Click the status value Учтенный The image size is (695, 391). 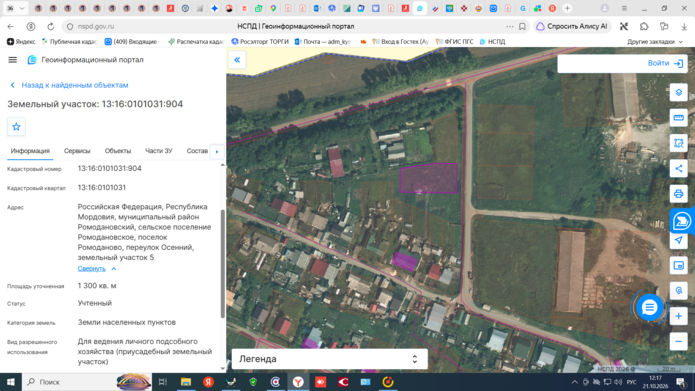[x=95, y=303]
